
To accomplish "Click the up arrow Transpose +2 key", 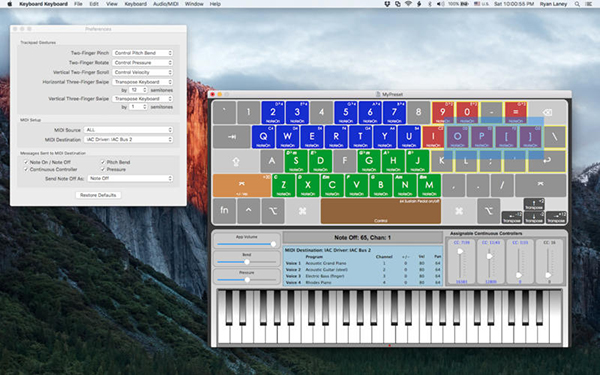I will 534,205.
